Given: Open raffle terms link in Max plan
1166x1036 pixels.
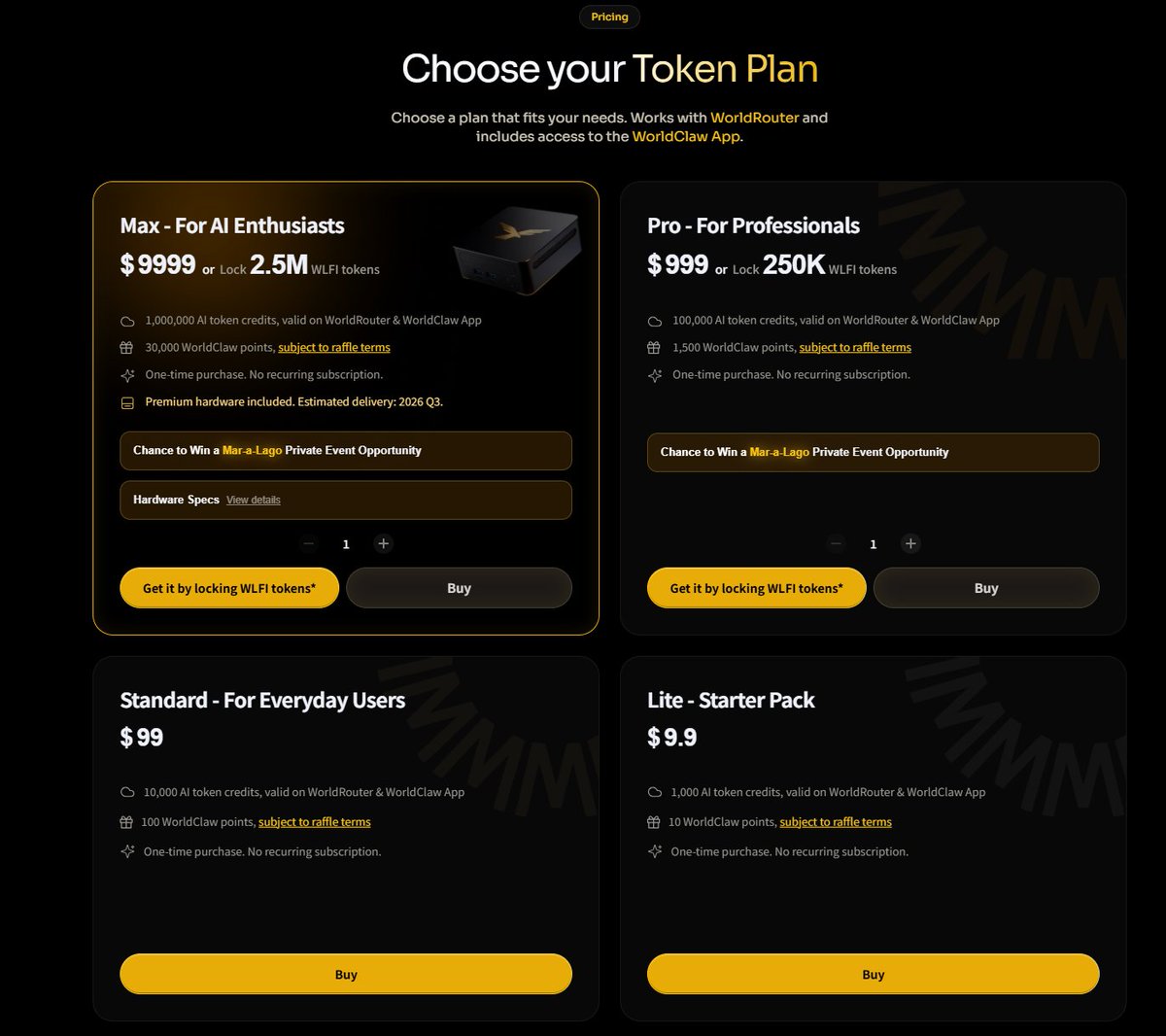Looking at the screenshot, I should (334, 348).
